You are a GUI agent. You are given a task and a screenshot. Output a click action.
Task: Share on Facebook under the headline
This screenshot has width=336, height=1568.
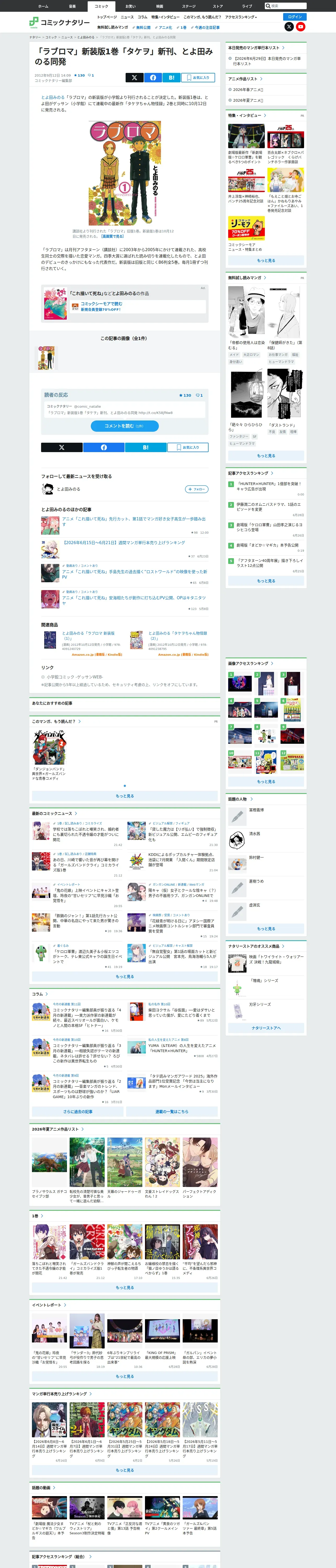[153, 77]
